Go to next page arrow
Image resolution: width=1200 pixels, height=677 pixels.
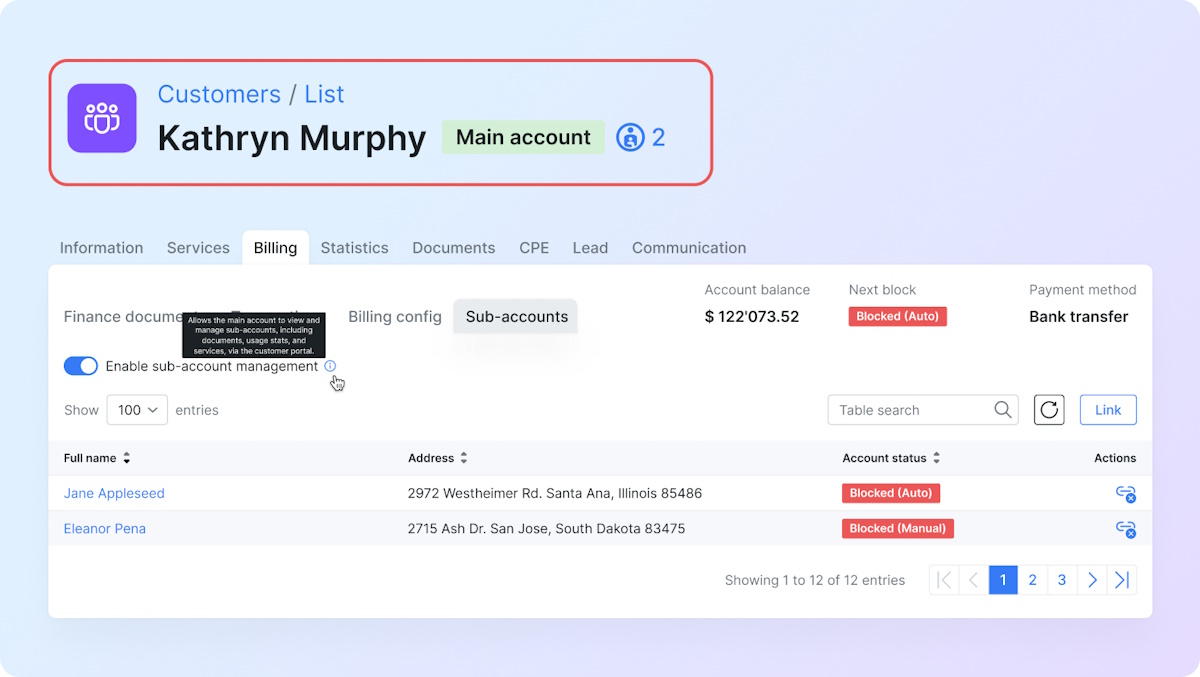coord(1092,580)
